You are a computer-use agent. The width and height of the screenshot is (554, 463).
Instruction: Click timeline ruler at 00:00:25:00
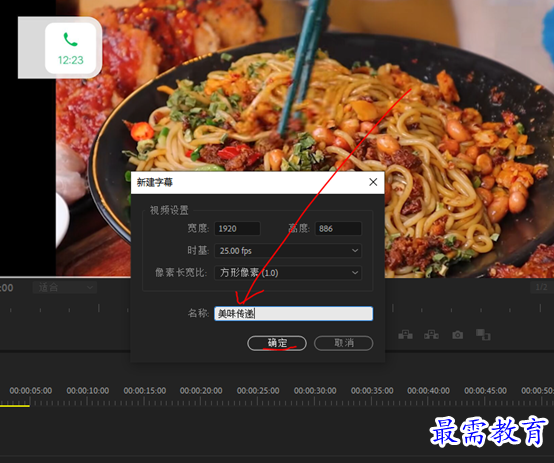click(x=258, y=391)
